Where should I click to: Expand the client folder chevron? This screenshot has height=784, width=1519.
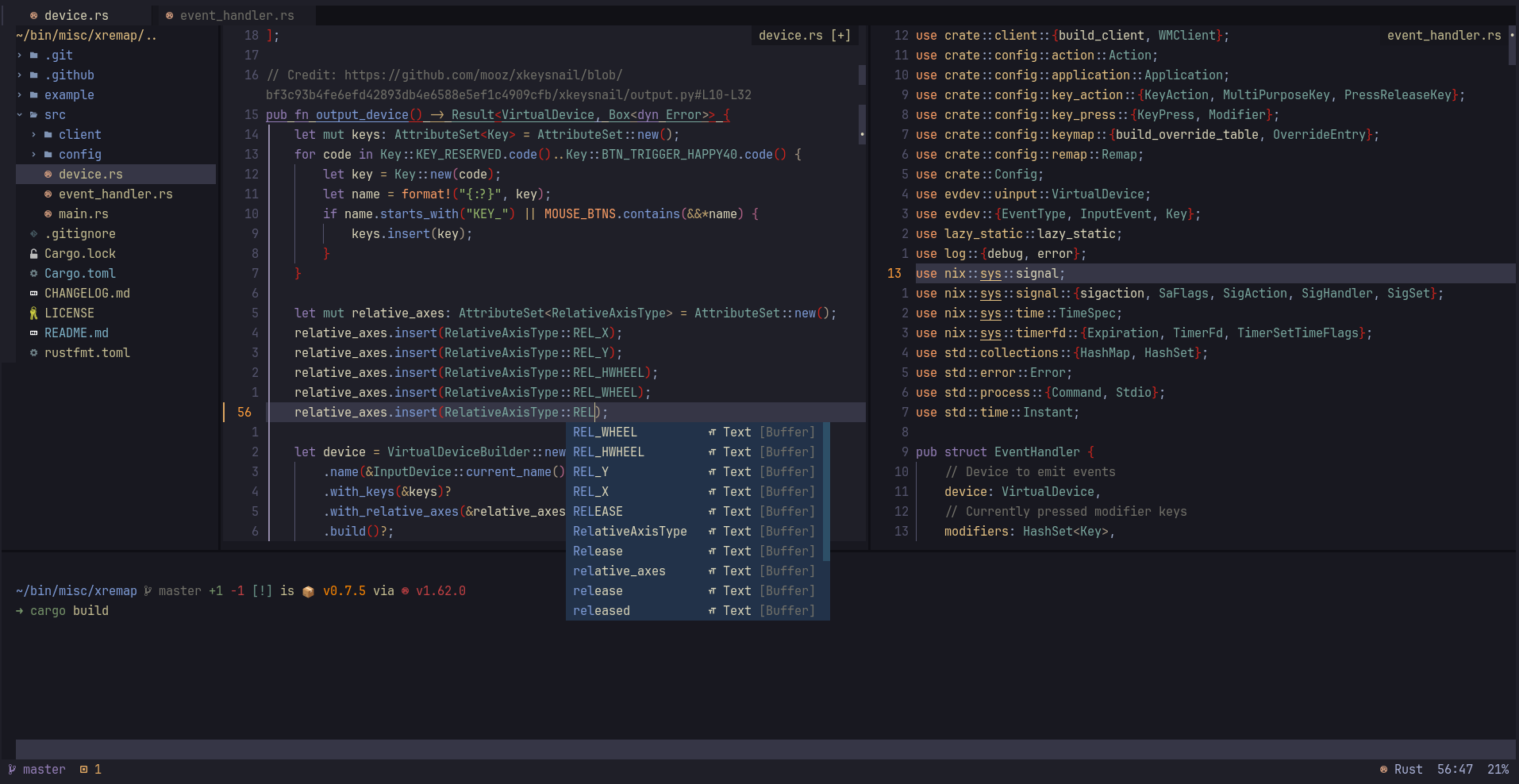(x=33, y=134)
